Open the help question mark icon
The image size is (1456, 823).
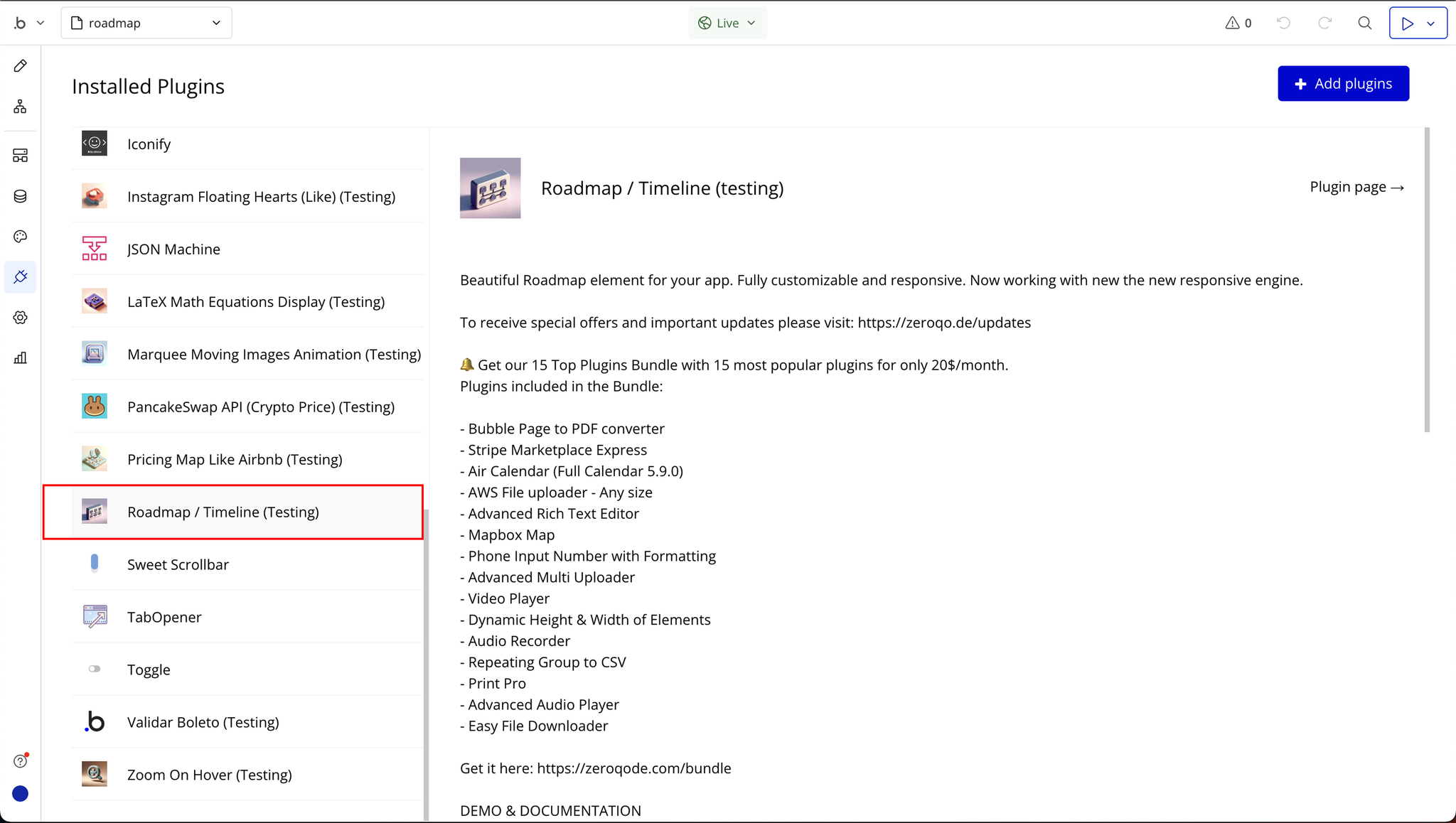coord(21,761)
